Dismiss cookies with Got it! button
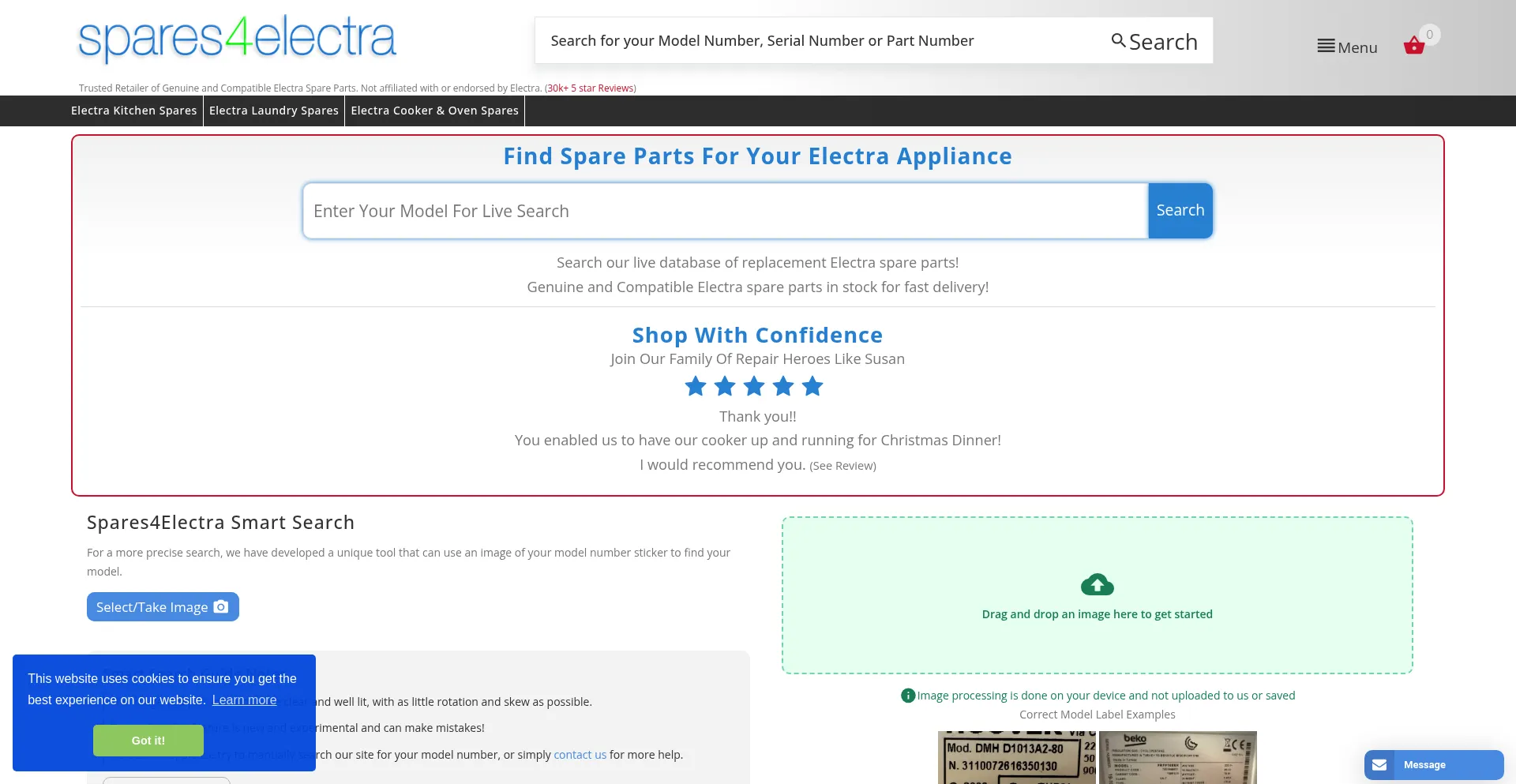This screenshot has height=784, width=1516. point(148,741)
